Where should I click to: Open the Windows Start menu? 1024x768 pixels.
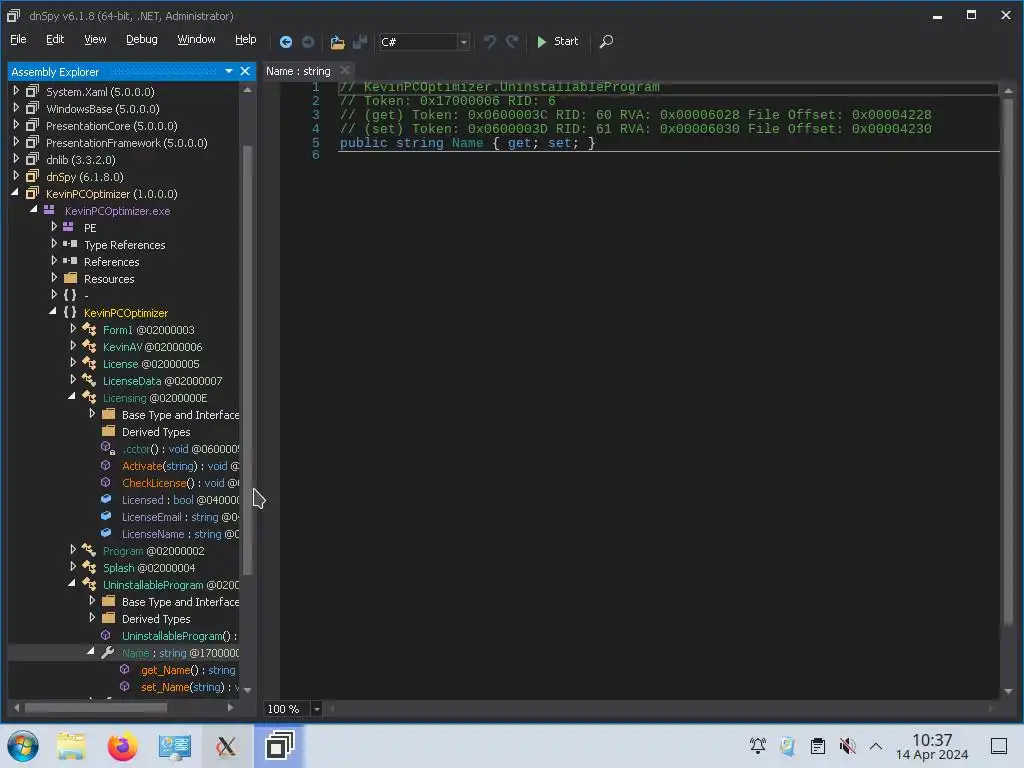pos(23,746)
